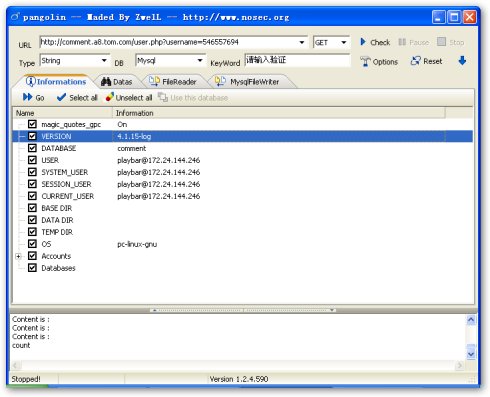This screenshot has width=490, height=397.
Task: Click the Reset icon
Action: coord(415,61)
